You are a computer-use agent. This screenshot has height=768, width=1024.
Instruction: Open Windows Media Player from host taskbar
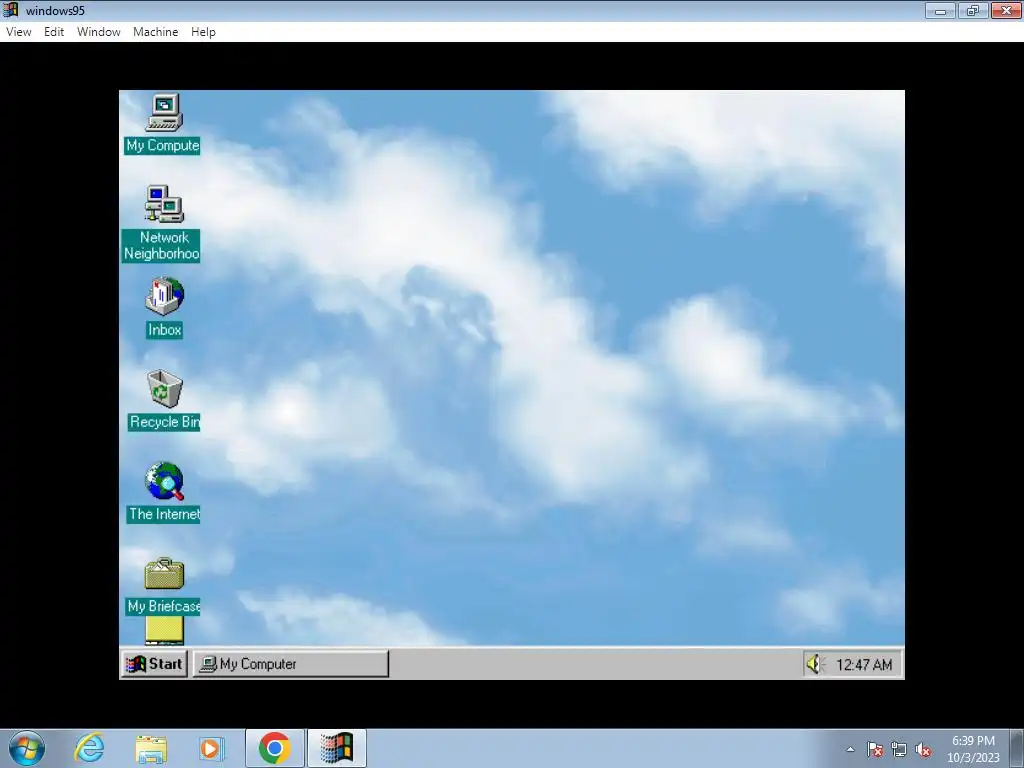click(211, 748)
